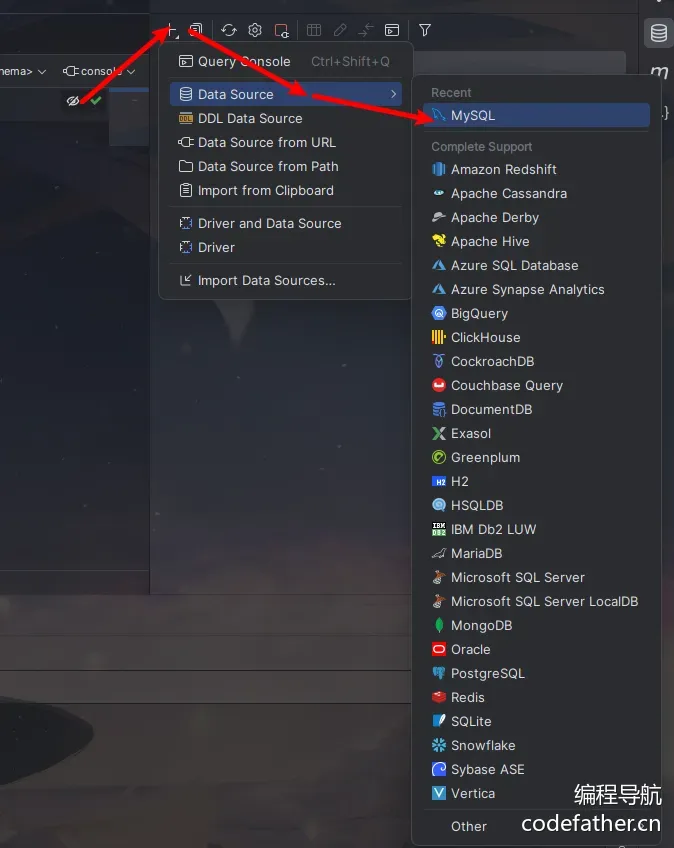This screenshot has width=674, height=848.
Task: Click the filter funnel icon
Action: tap(425, 31)
